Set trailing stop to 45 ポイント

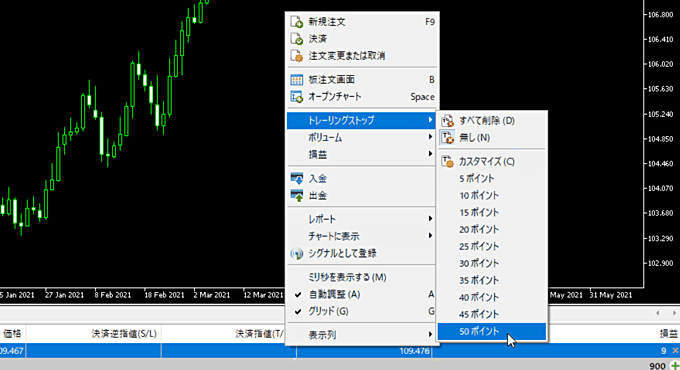(x=492, y=314)
